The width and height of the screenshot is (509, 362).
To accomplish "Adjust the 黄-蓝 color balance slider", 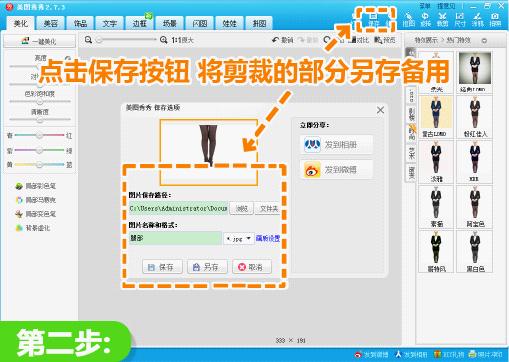I will pyautogui.click(x=39, y=165).
